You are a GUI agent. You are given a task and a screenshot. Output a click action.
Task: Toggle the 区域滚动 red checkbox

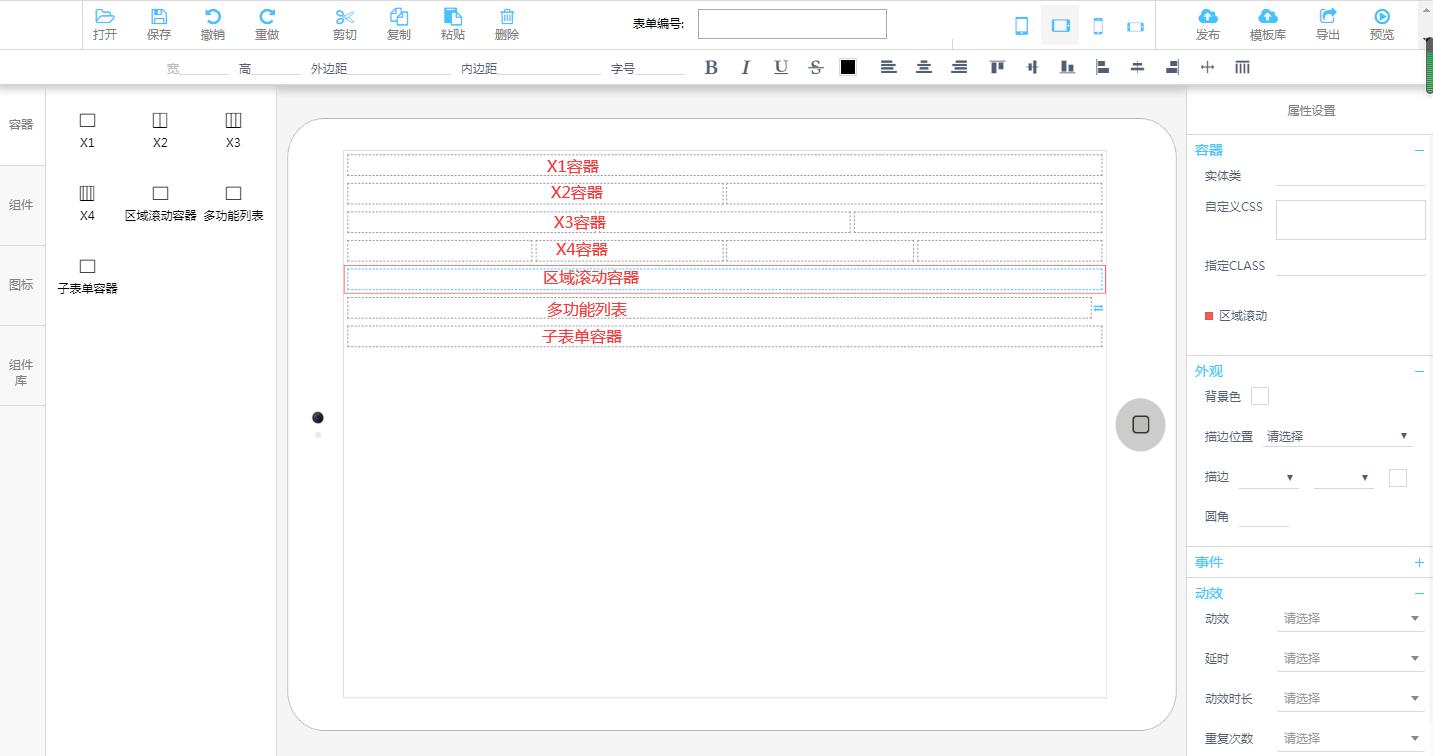(1209, 316)
